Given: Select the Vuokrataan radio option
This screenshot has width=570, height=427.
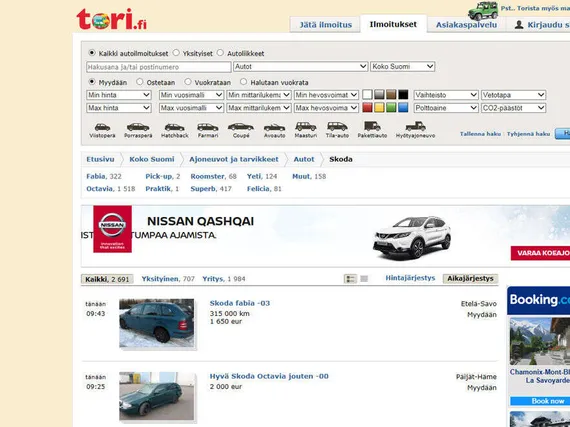Looking at the screenshot, I should click(x=188, y=82).
